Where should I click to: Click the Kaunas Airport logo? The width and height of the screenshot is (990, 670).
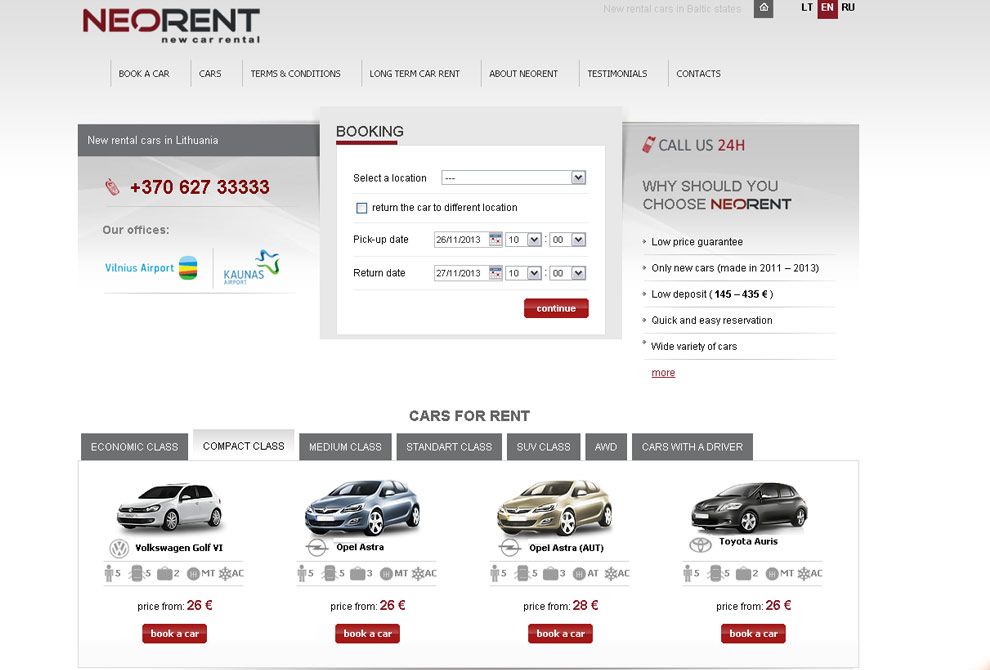coord(251,268)
